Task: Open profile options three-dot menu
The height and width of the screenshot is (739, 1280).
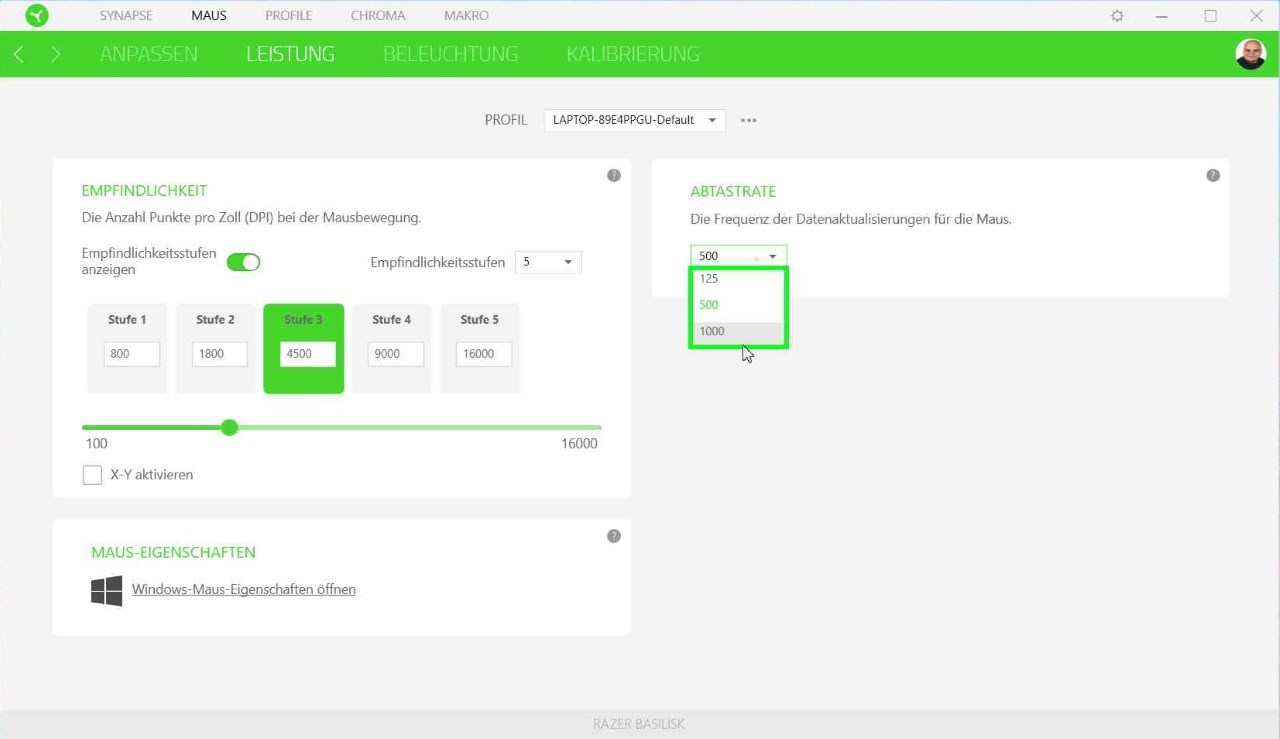Action: [749, 120]
